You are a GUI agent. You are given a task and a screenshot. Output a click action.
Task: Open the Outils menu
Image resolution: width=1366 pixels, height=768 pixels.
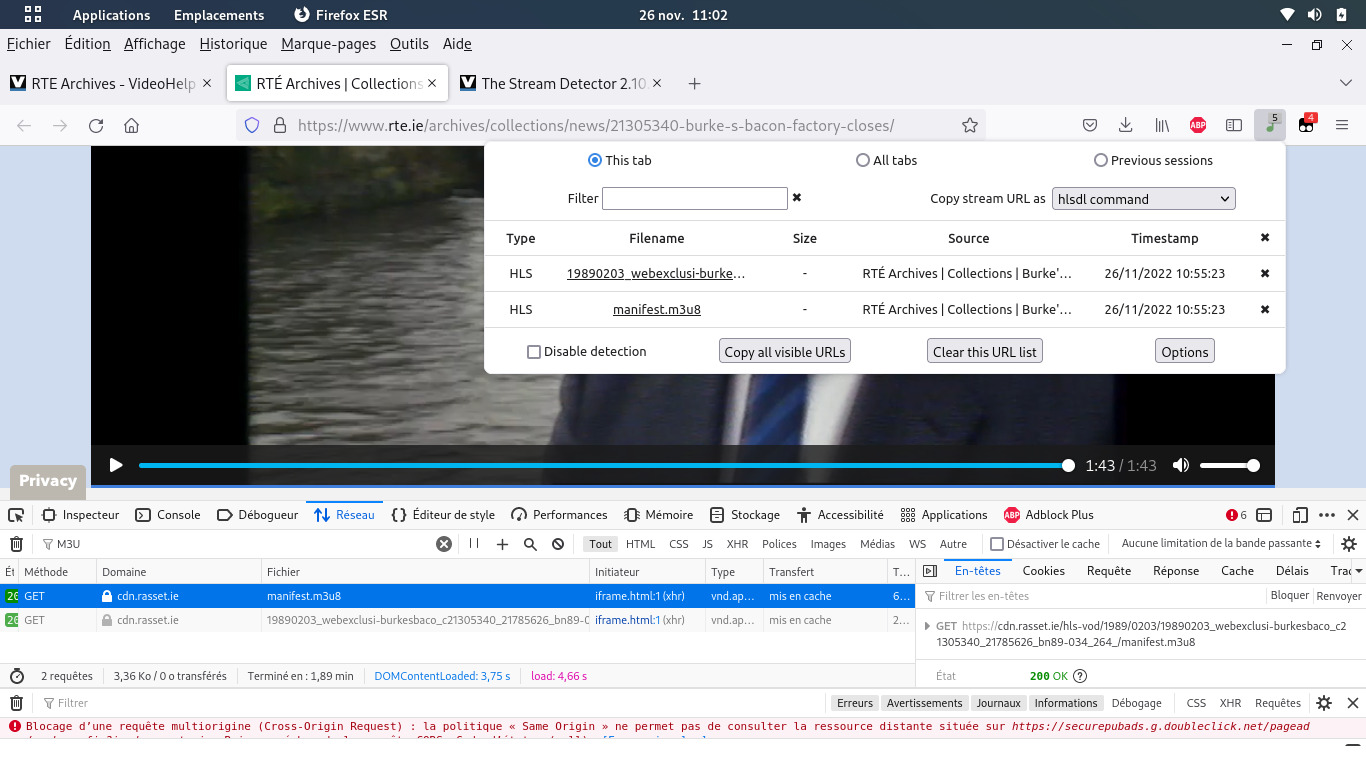pos(409,44)
